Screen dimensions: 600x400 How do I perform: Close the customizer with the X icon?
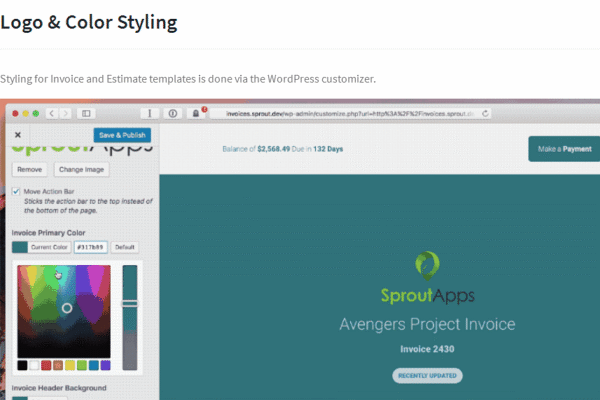17,135
